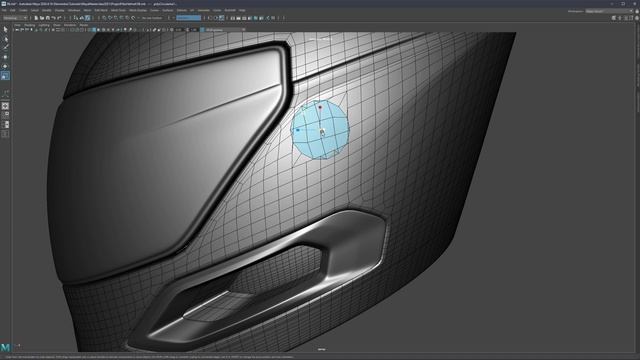Image resolution: width=640 pixels, height=360 pixels.
Task: Redo the action via status line
Action: [59, 18]
